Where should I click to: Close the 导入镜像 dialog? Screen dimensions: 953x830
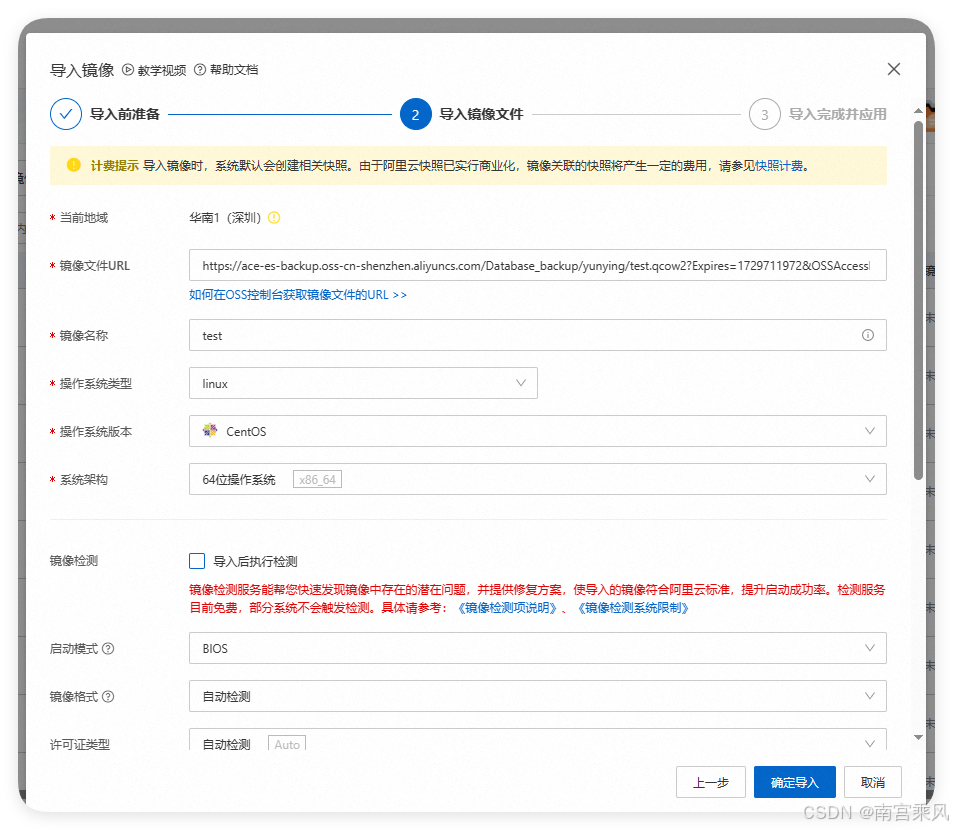pyautogui.click(x=894, y=69)
